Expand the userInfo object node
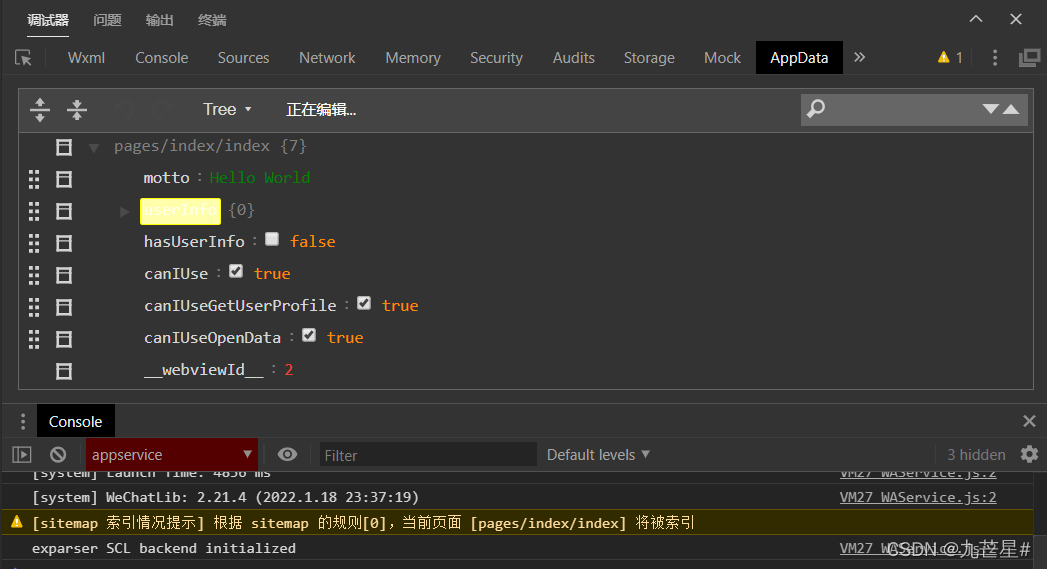The height and width of the screenshot is (569, 1047). point(124,212)
